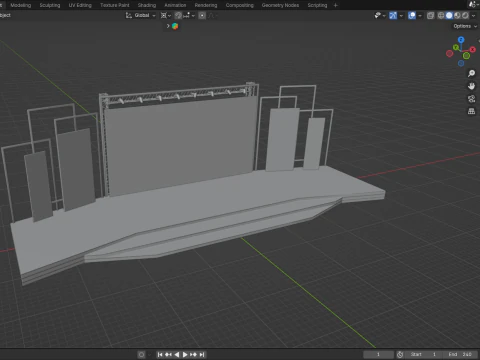The image size is (480, 360).
Task: Expand the collapsed panel next to colored cube
Action: pyautogui.click(x=168, y=26)
